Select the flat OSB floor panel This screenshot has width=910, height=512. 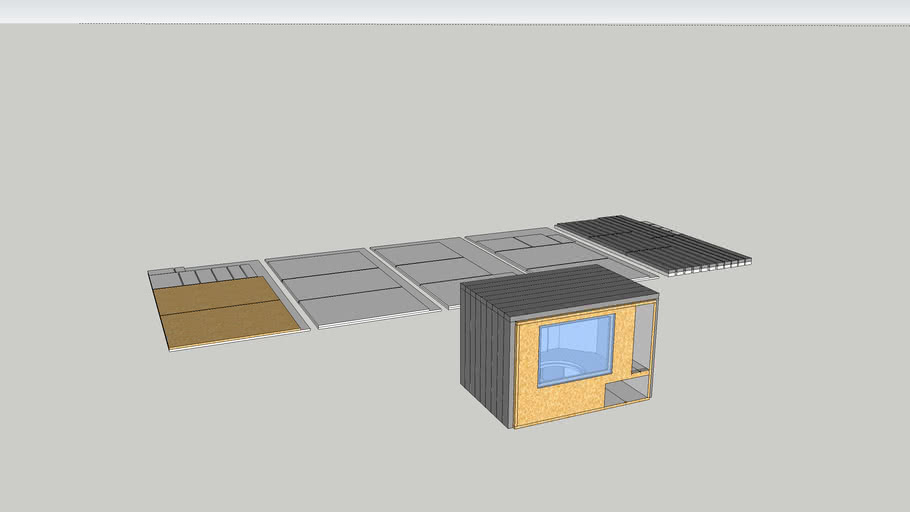tap(226, 312)
